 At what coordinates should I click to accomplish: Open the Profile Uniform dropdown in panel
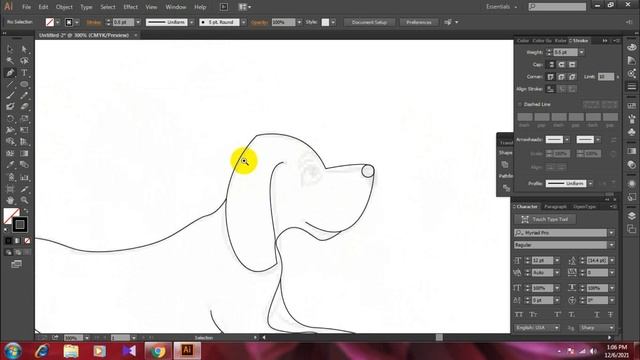(591, 184)
